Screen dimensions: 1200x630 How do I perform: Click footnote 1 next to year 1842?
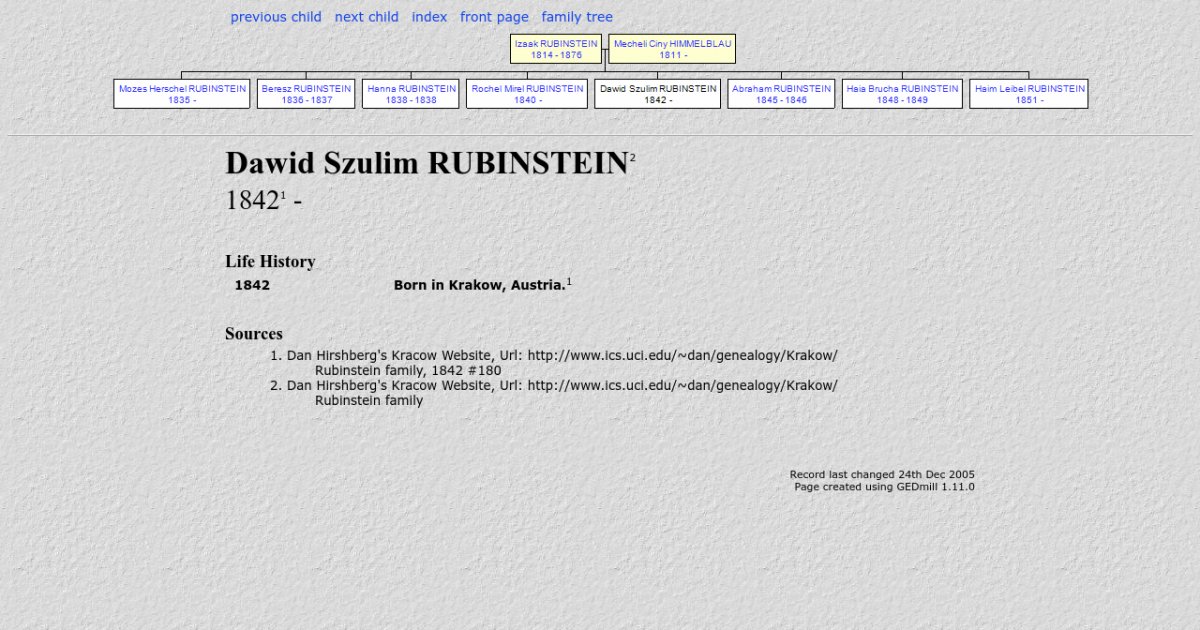coord(283,195)
